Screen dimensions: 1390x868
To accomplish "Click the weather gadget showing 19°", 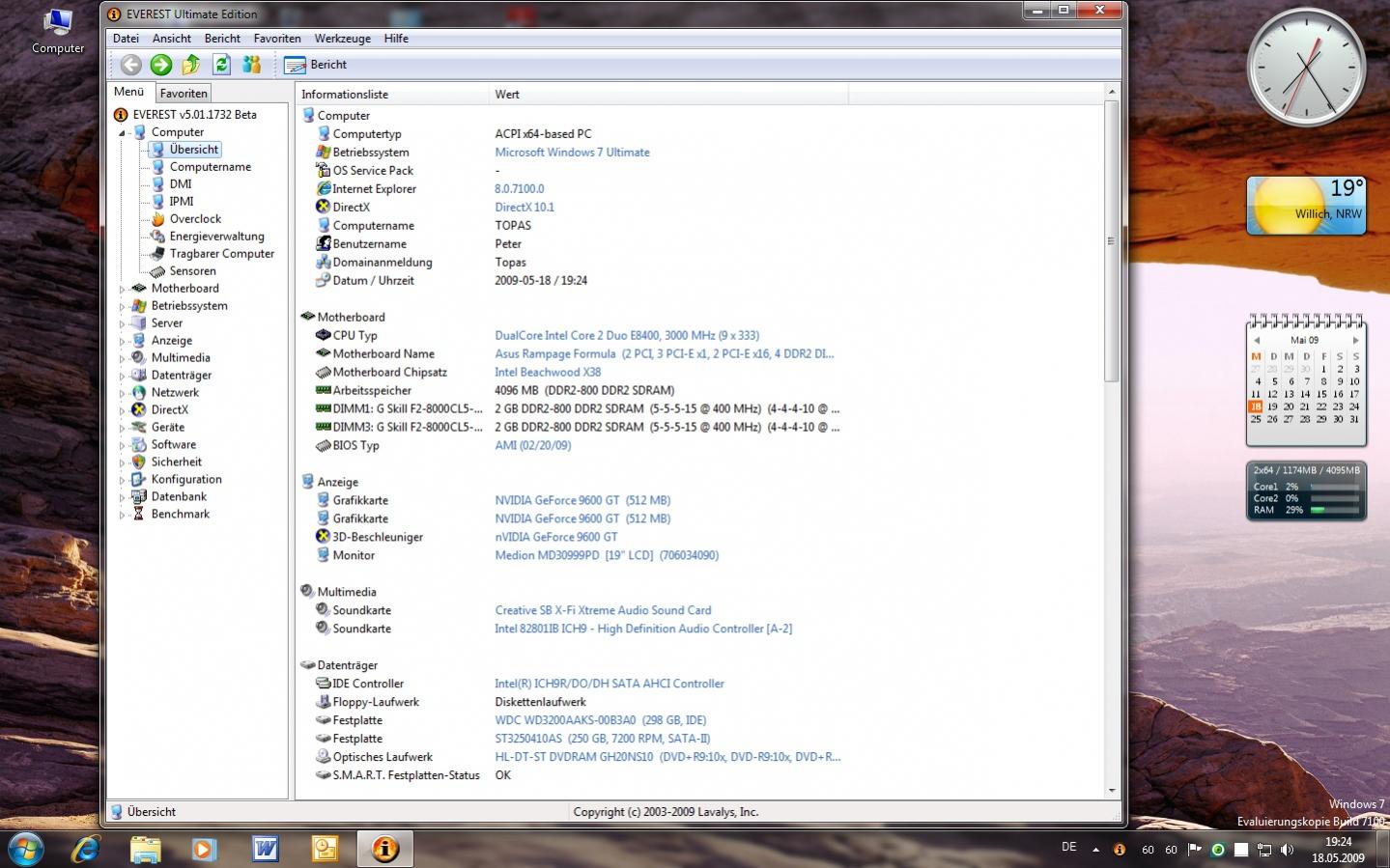I will tap(1306, 206).
